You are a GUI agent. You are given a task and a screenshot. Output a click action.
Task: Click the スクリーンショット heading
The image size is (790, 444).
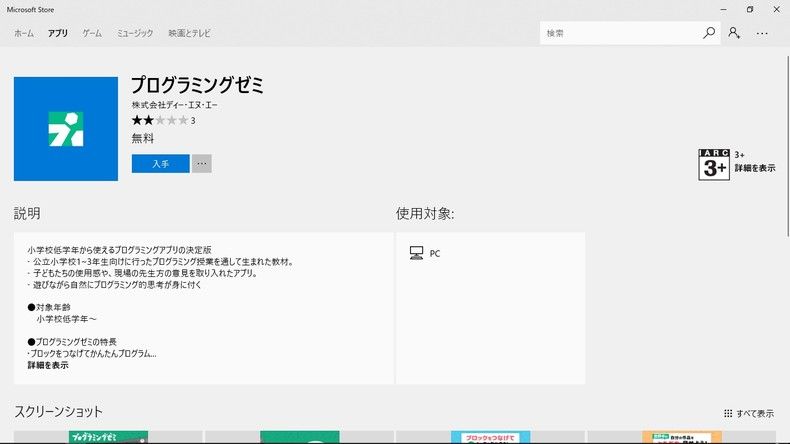coord(58,412)
